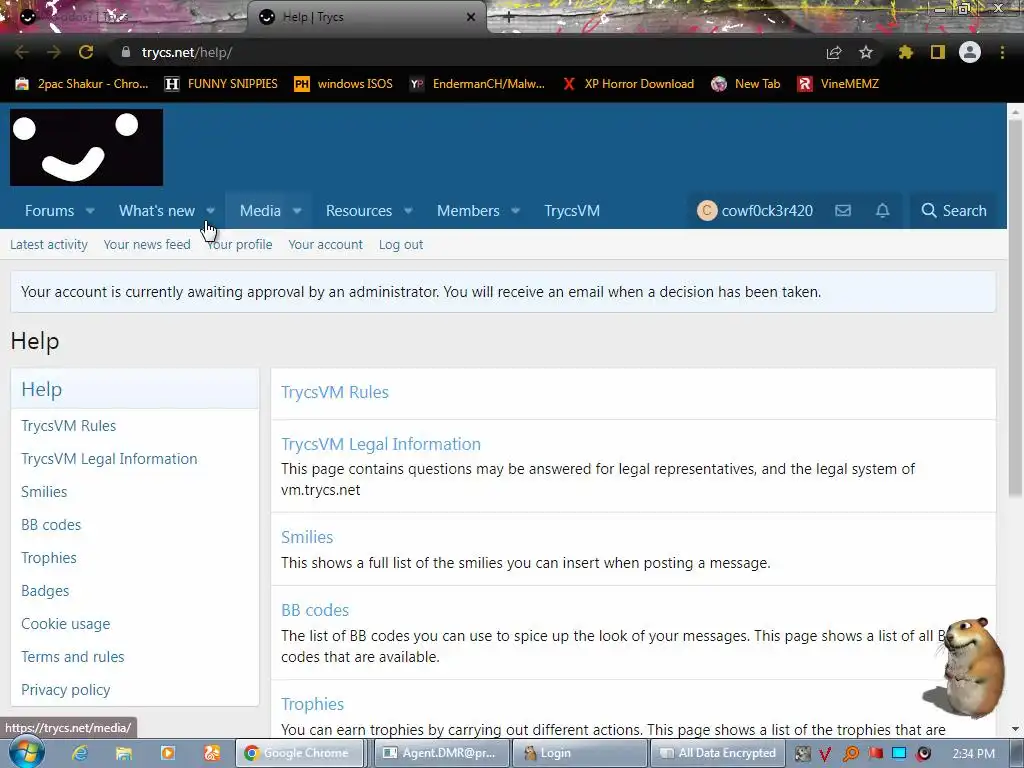Image resolution: width=1024 pixels, height=768 pixels.
Task: Click the share page icon in address bar
Action: tap(834, 52)
